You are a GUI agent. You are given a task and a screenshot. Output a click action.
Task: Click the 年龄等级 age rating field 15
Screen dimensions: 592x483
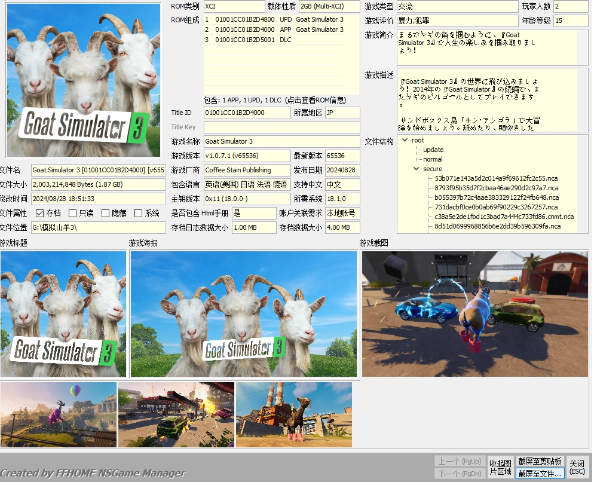tap(571, 20)
